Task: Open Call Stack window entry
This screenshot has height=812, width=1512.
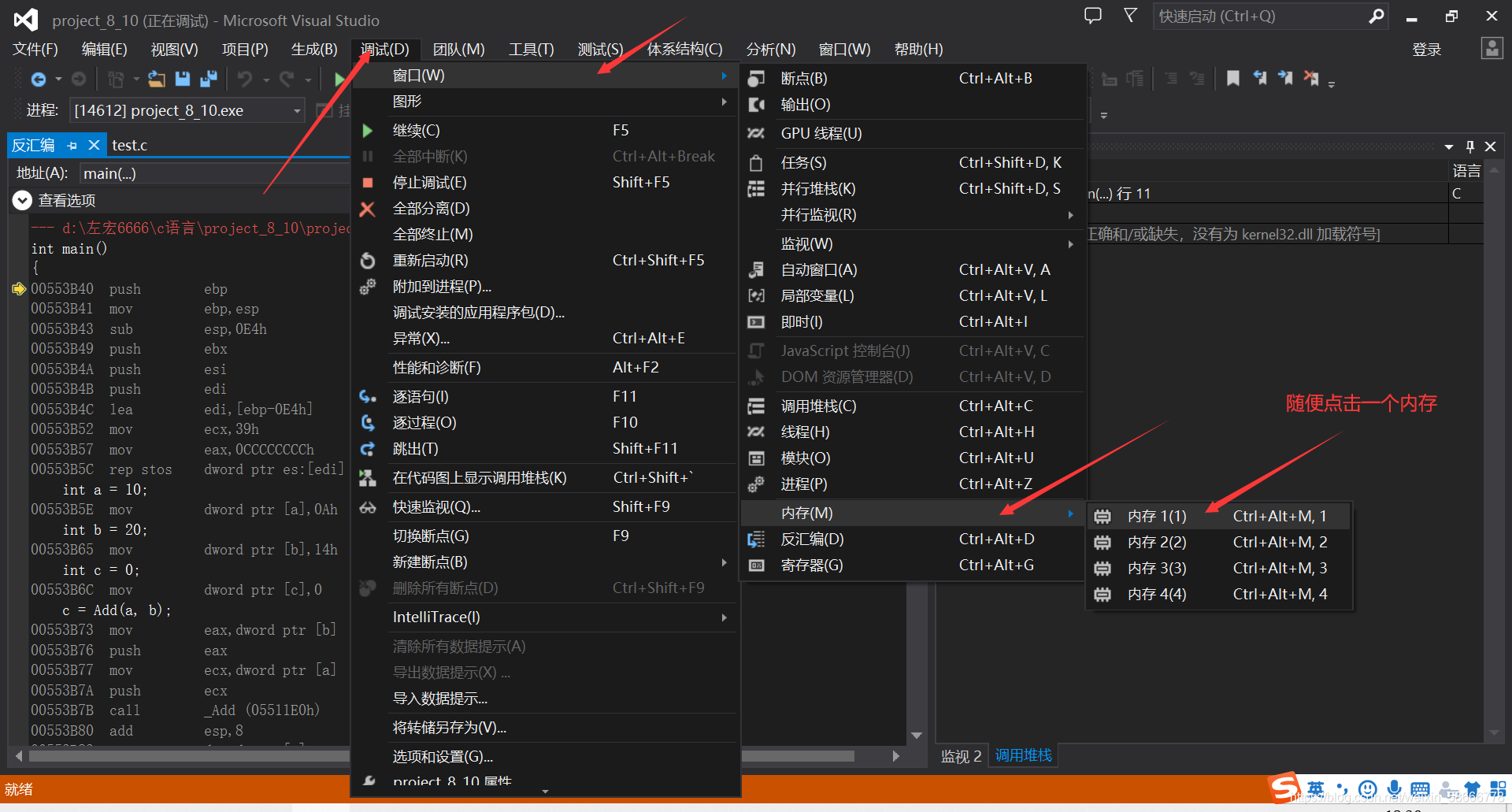Action: (x=913, y=406)
